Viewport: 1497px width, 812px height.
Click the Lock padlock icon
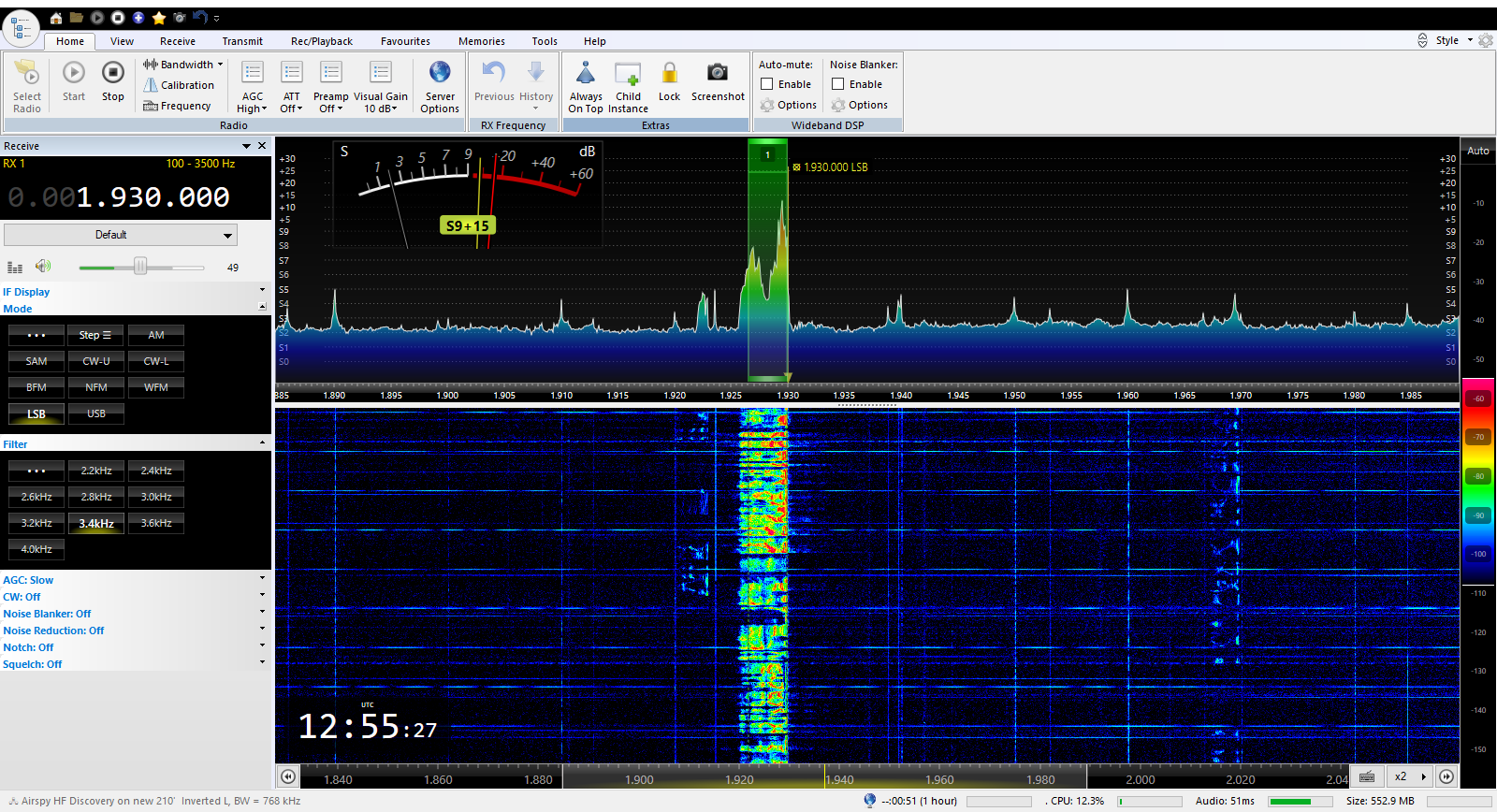[x=669, y=73]
